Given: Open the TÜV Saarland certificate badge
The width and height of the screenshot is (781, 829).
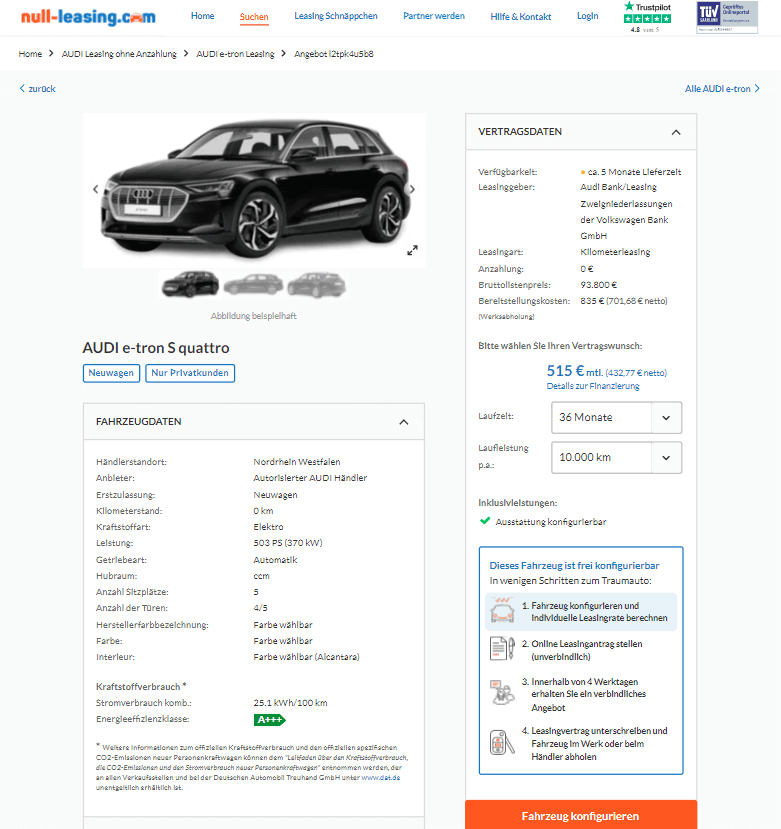Looking at the screenshot, I should (x=727, y=17).
